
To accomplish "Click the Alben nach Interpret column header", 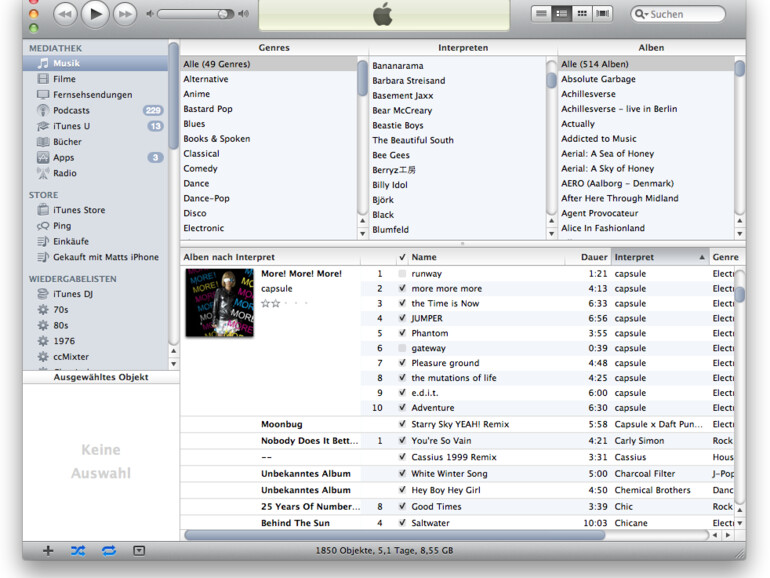I will tap(270, 257).
